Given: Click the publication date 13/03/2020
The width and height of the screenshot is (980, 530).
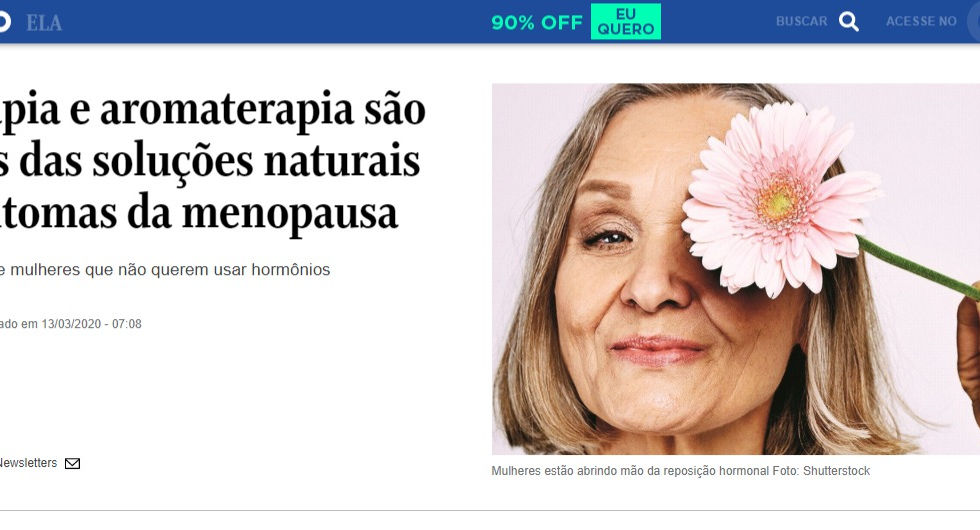Looking at the screenshot, I should click(x=71, y=324).
